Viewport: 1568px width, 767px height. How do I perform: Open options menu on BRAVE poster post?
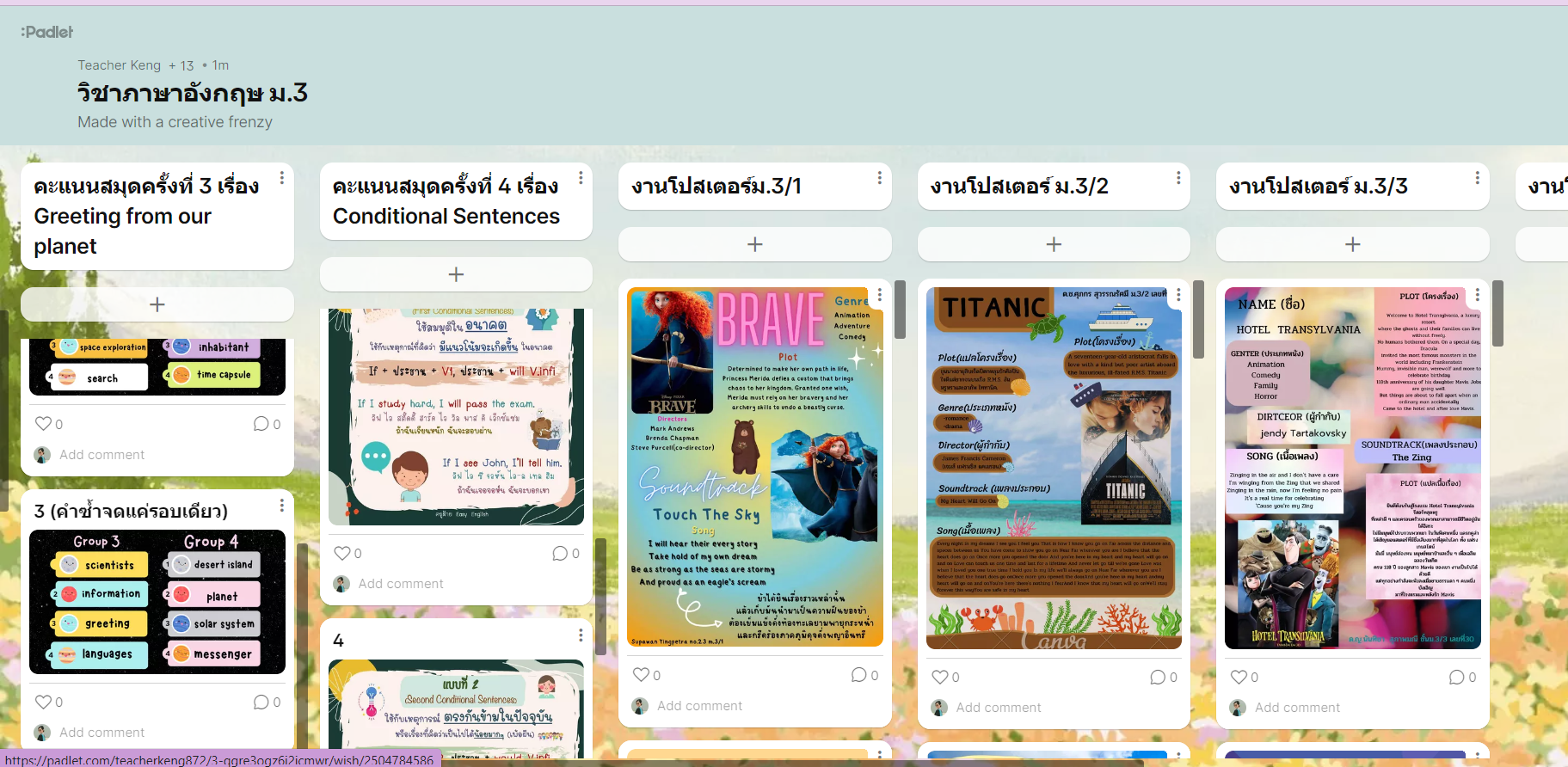(879, 295)
